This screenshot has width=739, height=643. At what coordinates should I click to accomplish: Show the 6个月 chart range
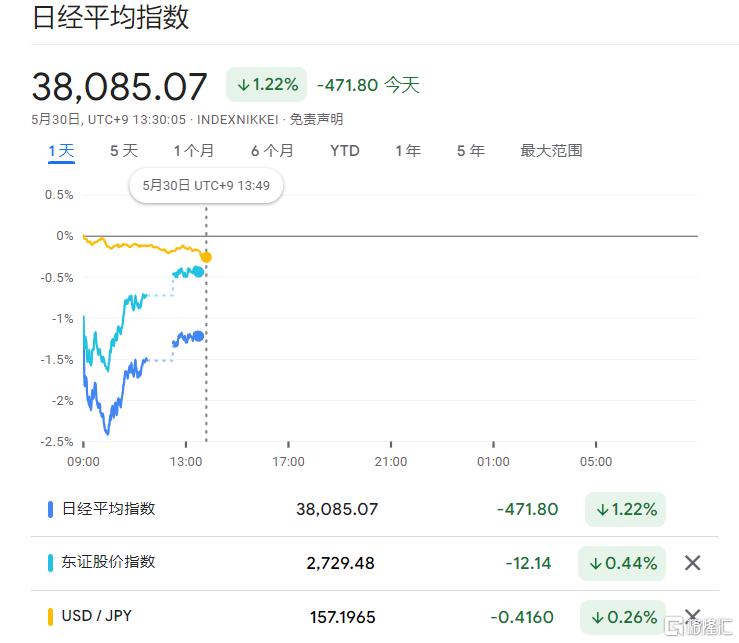tap(272, 151)
